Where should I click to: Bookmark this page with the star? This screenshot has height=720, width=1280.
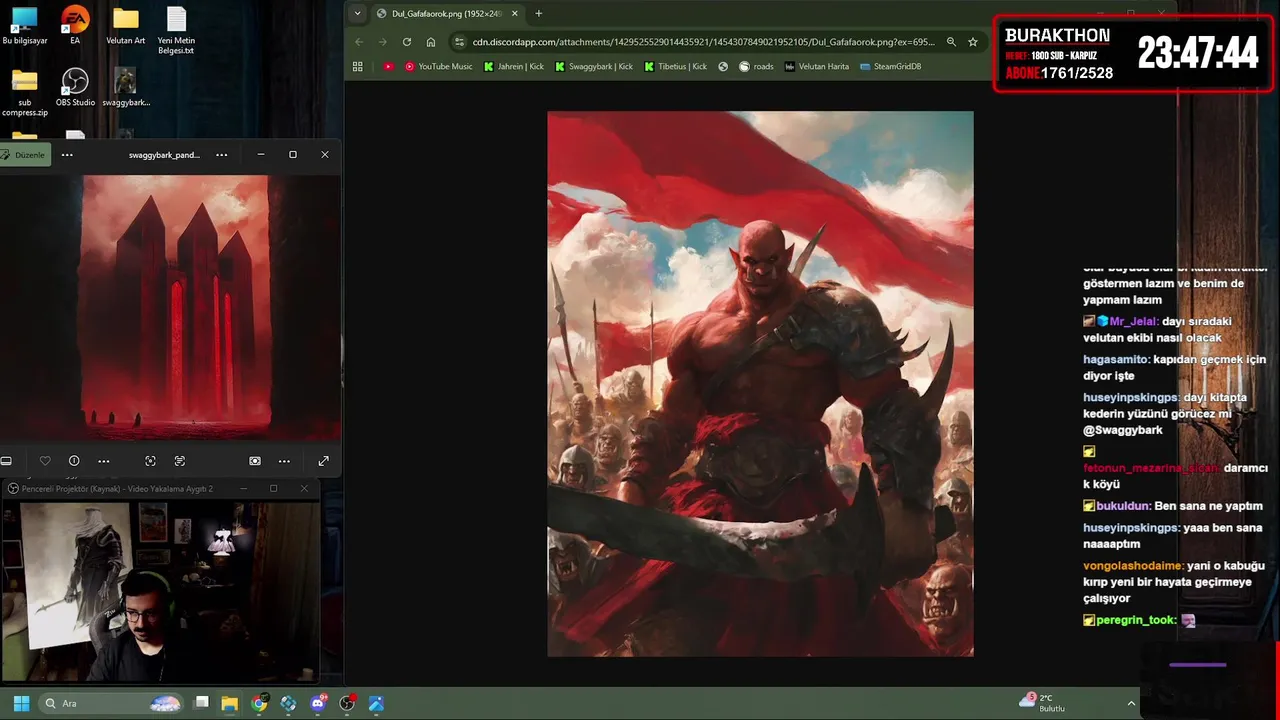973,42
